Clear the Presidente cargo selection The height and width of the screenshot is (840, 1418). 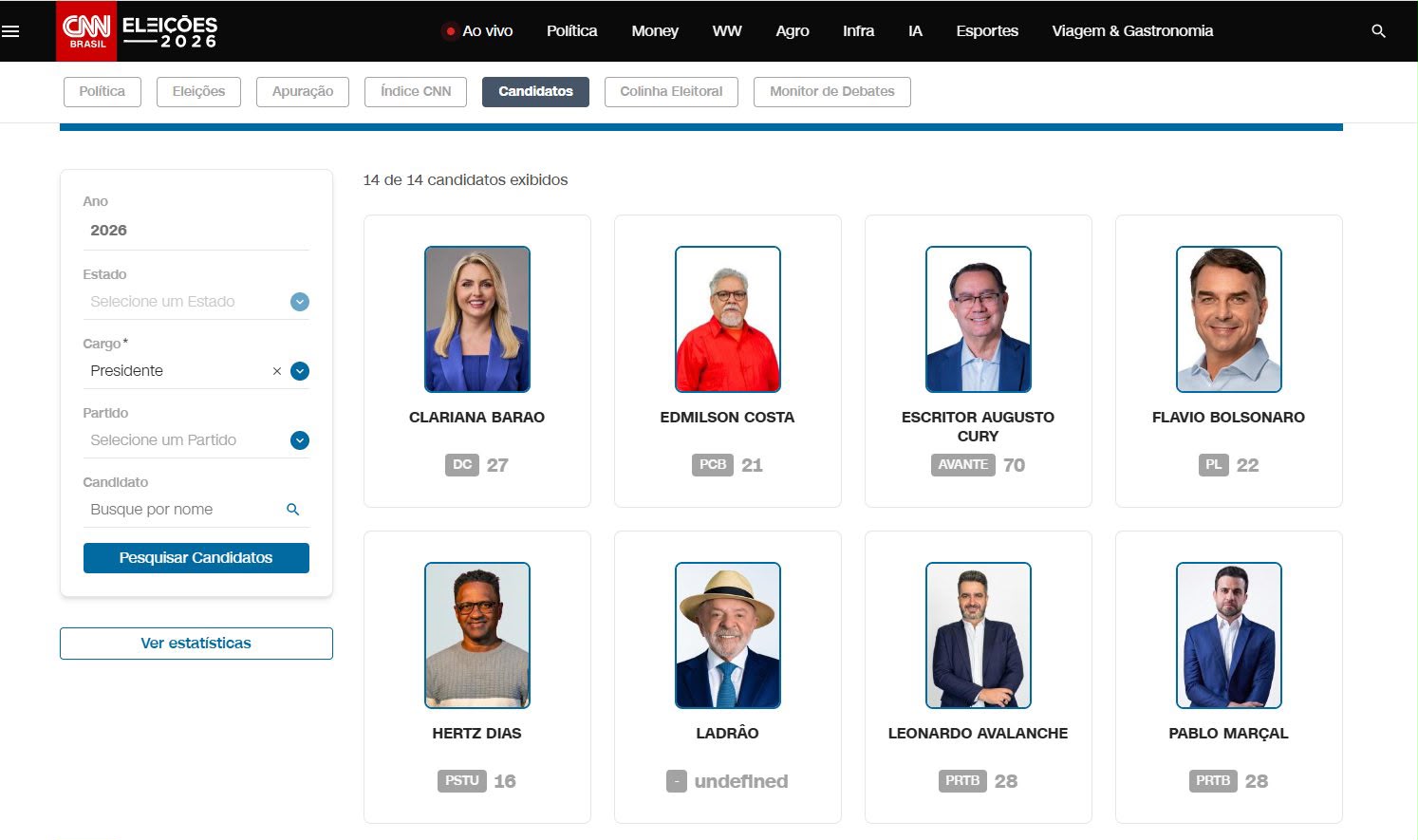(x=277, y=371)
